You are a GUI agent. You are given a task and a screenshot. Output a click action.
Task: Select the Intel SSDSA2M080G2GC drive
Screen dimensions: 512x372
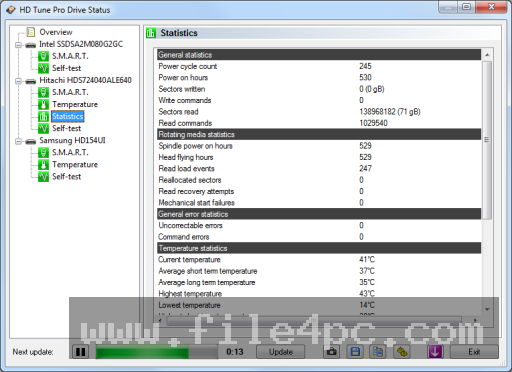(81, 44)
